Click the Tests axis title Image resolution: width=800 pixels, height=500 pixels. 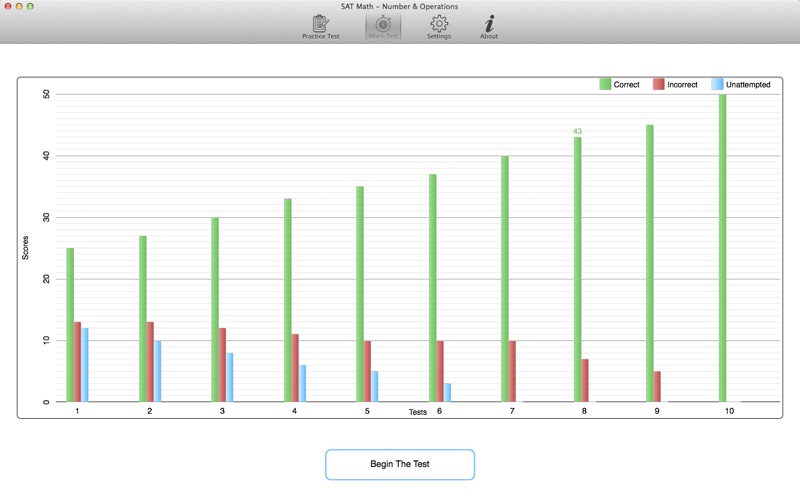[417, 412]
